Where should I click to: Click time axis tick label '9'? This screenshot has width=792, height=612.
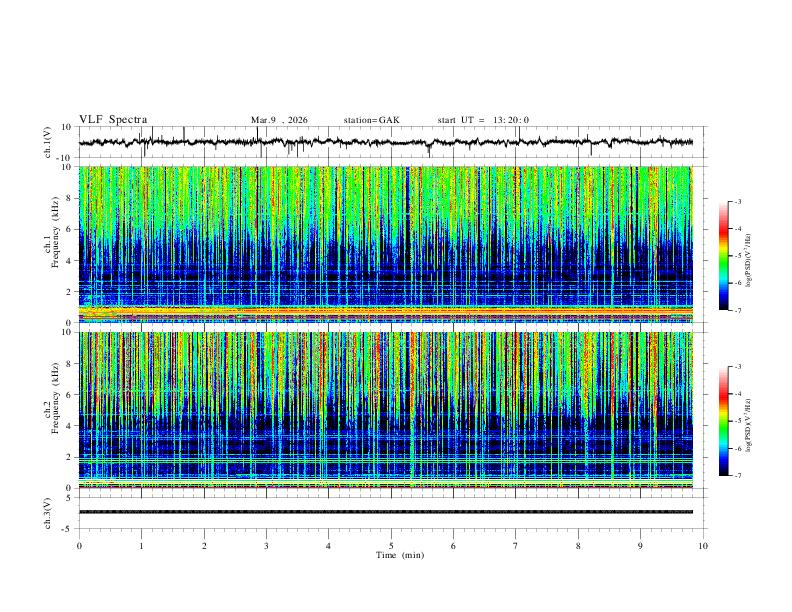click(640, 546)
